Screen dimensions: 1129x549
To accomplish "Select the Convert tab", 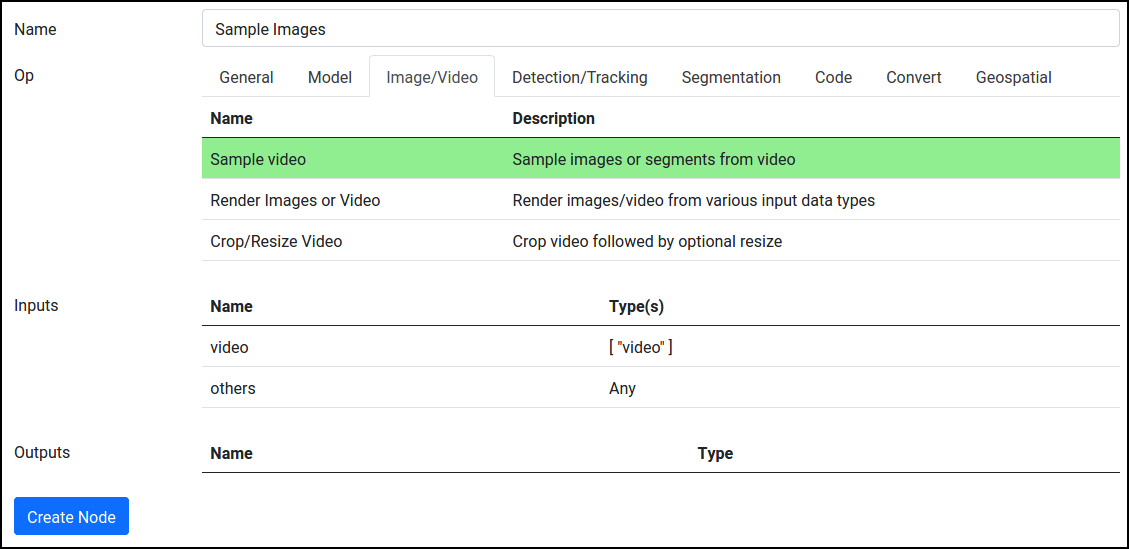I will [914, 77].
